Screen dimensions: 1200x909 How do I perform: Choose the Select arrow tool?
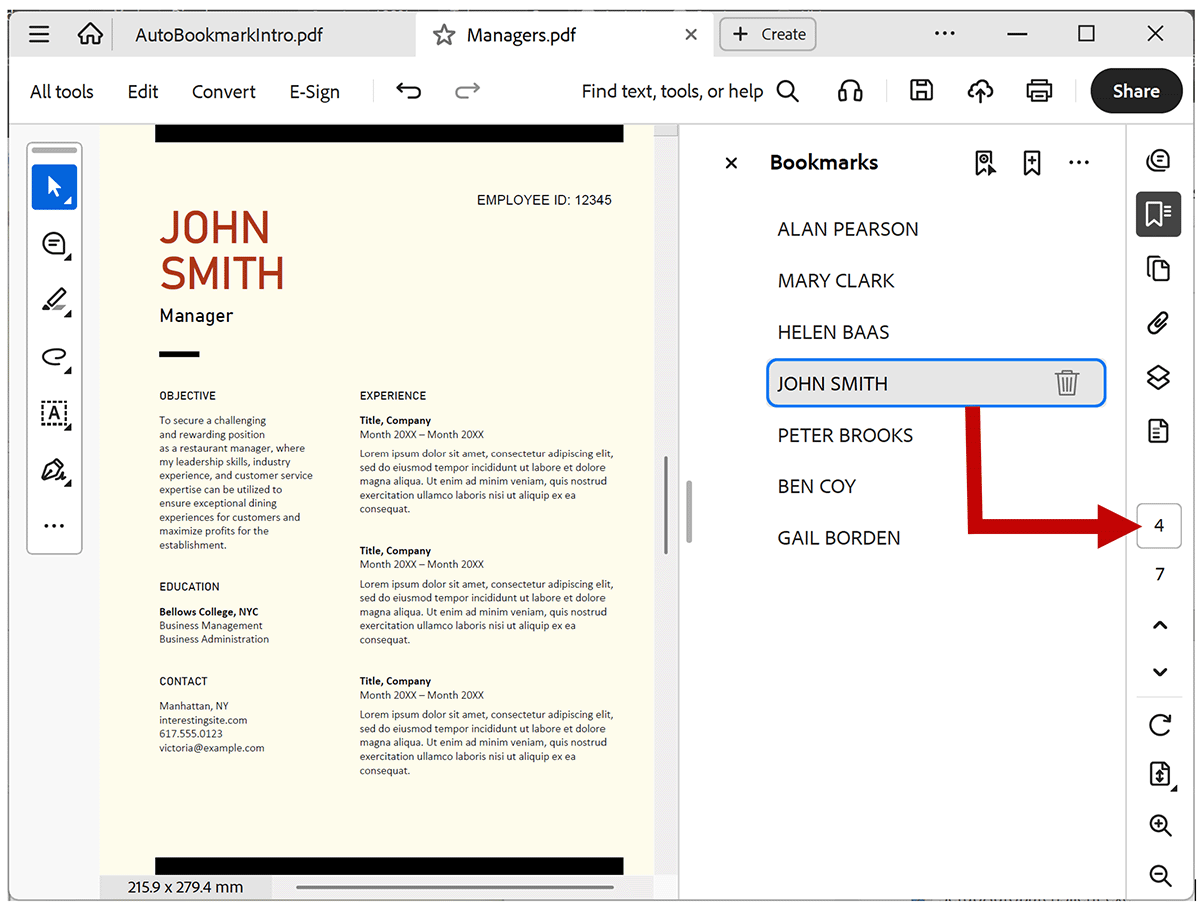54,187
